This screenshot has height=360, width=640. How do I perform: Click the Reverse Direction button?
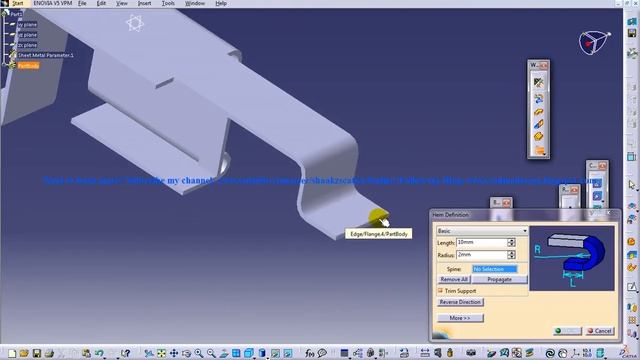pos(460,302)
